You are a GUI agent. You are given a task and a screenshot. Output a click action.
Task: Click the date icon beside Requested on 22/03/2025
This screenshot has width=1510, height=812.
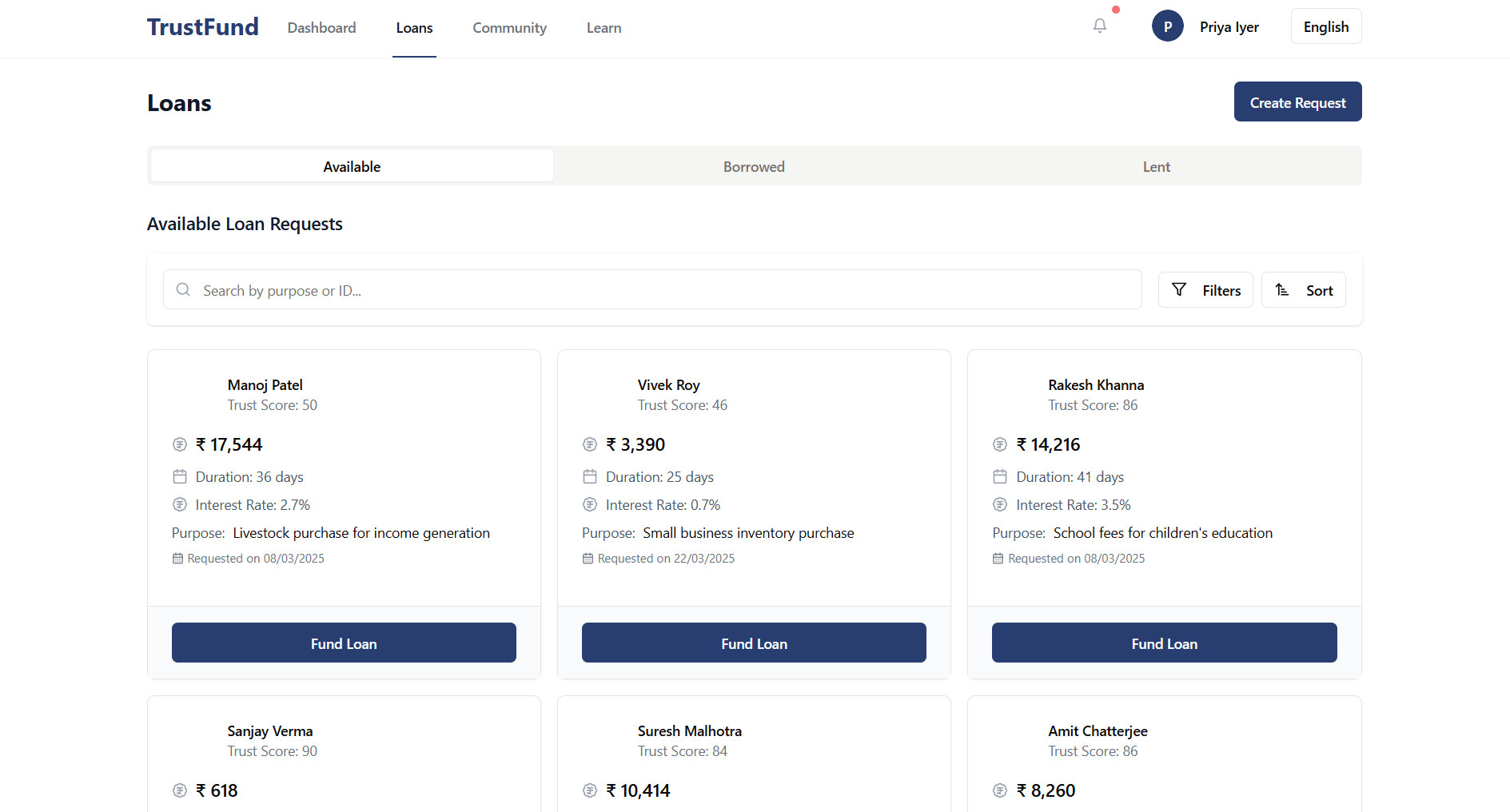(x=588, y=559)
